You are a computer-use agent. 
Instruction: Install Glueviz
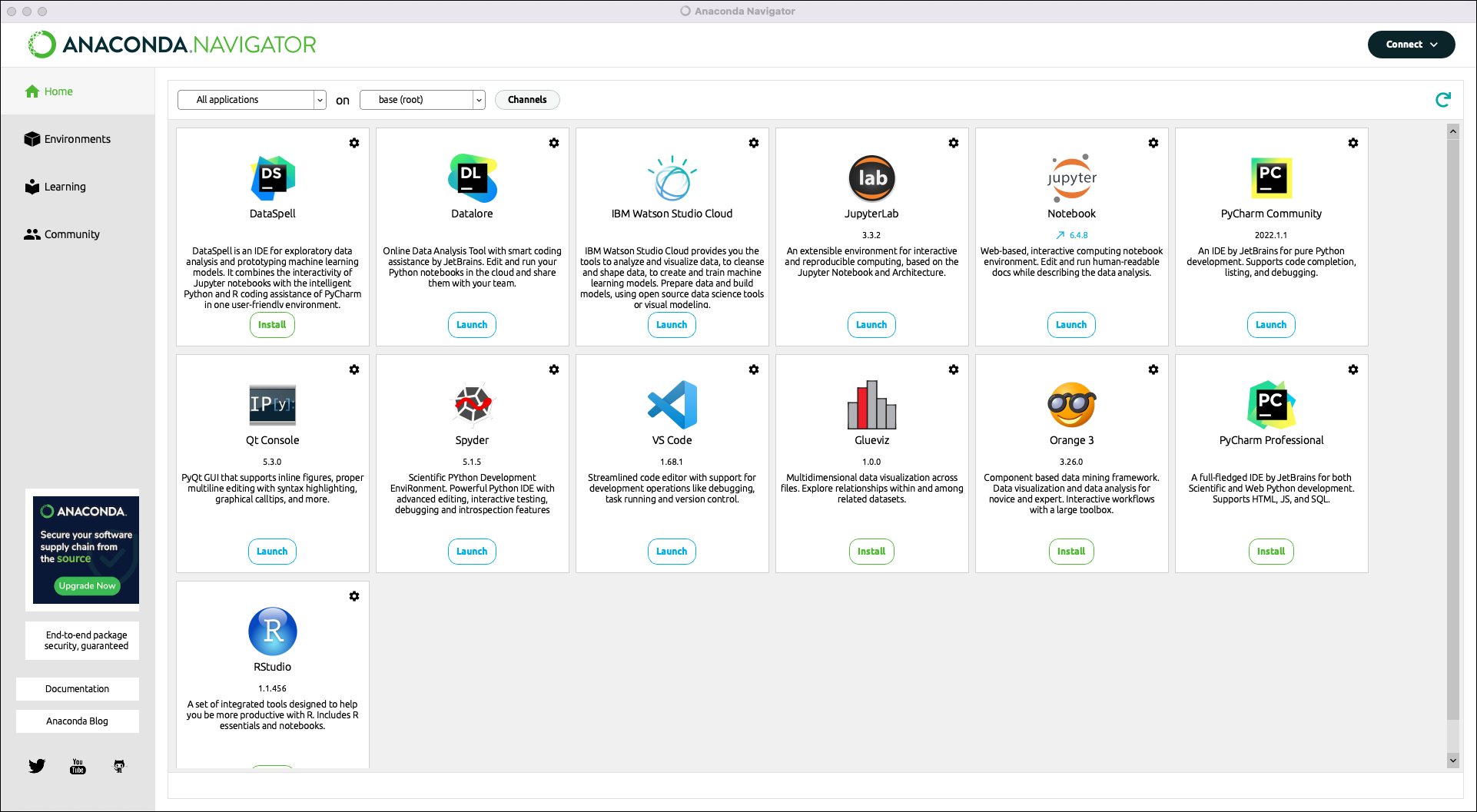(x=871, y=552)
